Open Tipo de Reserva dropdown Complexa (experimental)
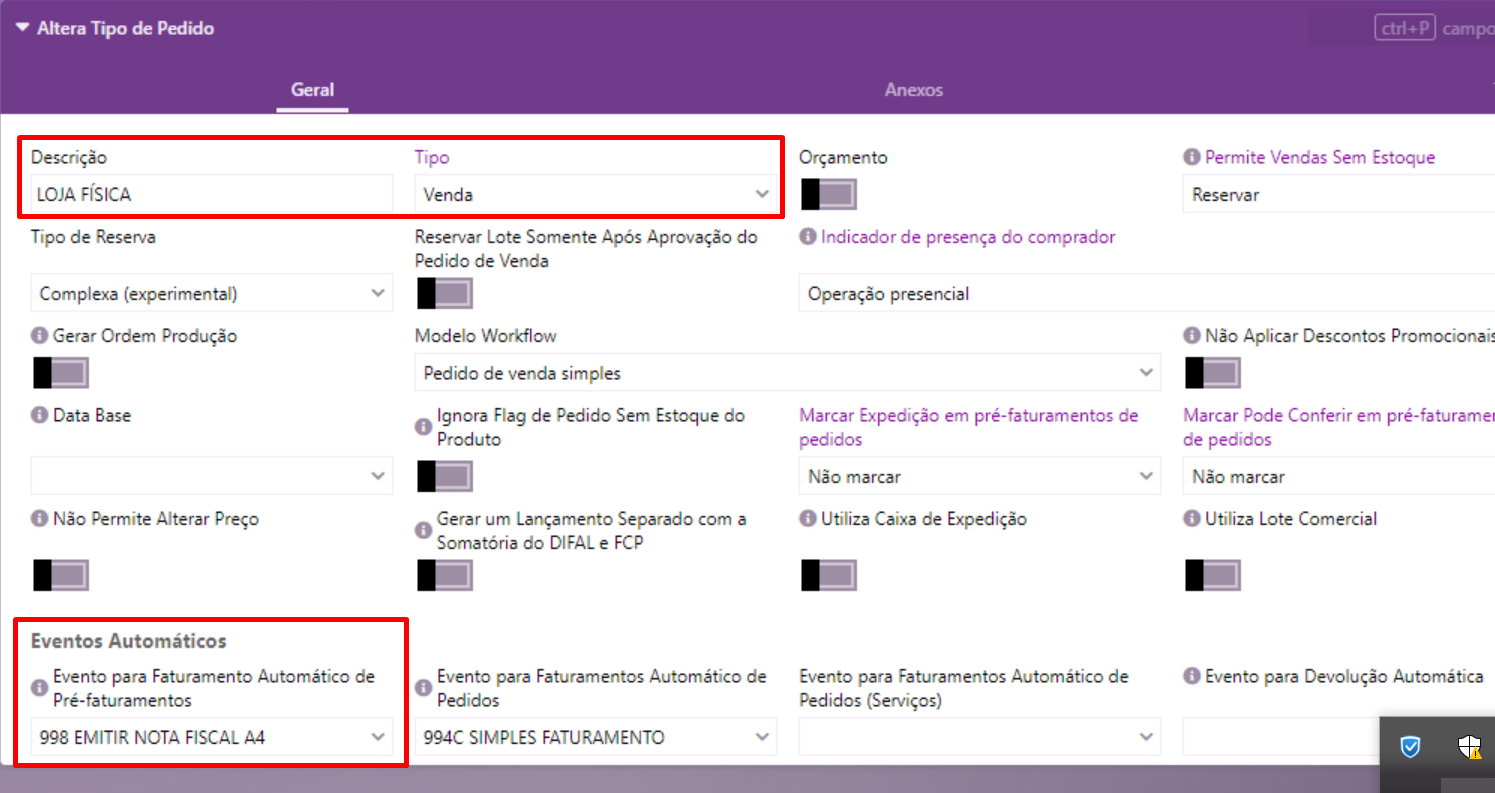Viewport: 1495px width, 793px height. [x=212, y=294]
